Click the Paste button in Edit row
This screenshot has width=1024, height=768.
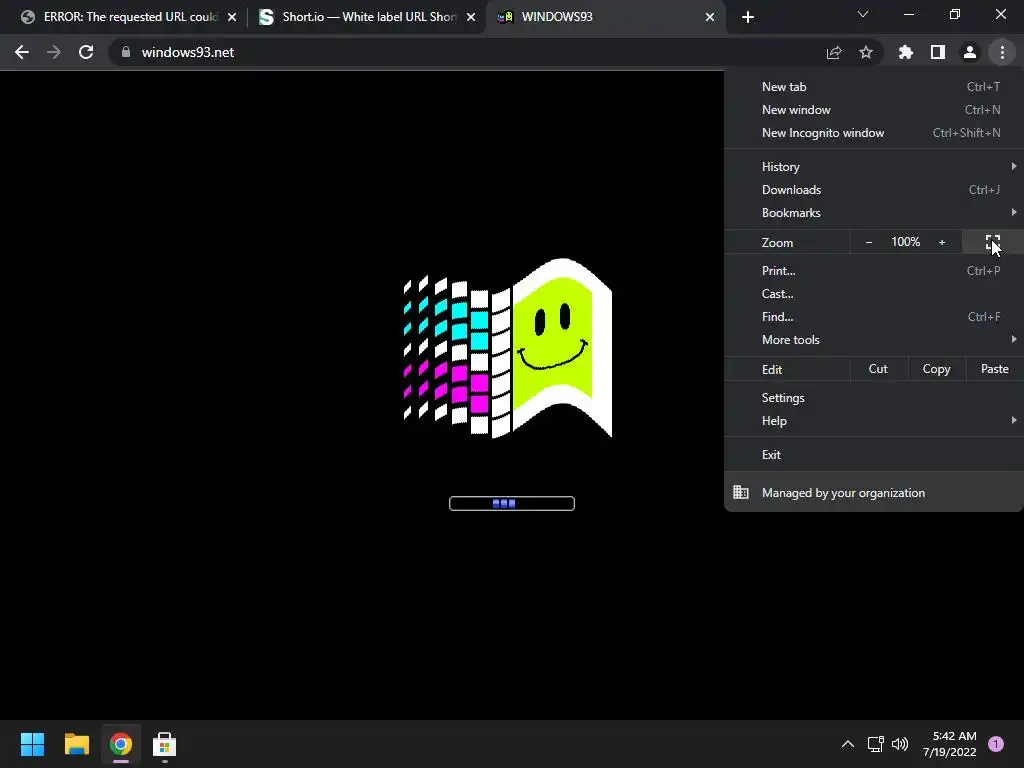[995, 369]
